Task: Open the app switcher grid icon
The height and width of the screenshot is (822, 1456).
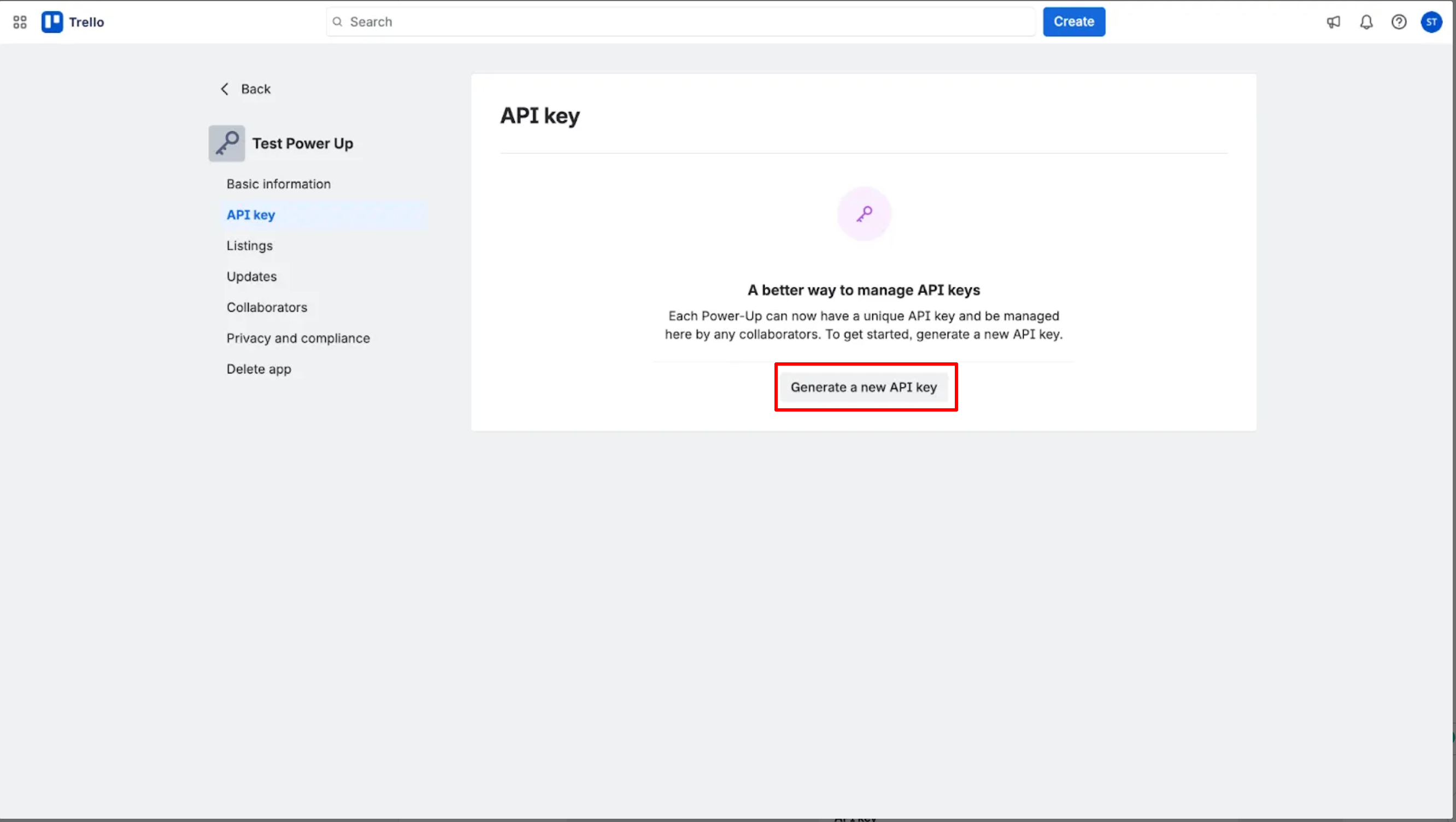Action: [20, 22]
